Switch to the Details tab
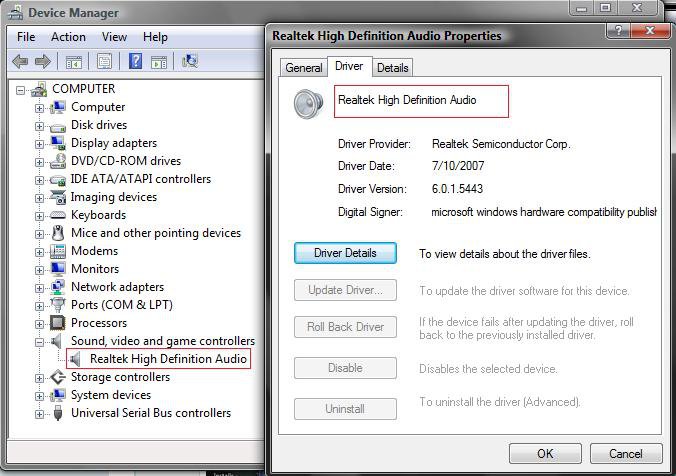 point(393,68)
